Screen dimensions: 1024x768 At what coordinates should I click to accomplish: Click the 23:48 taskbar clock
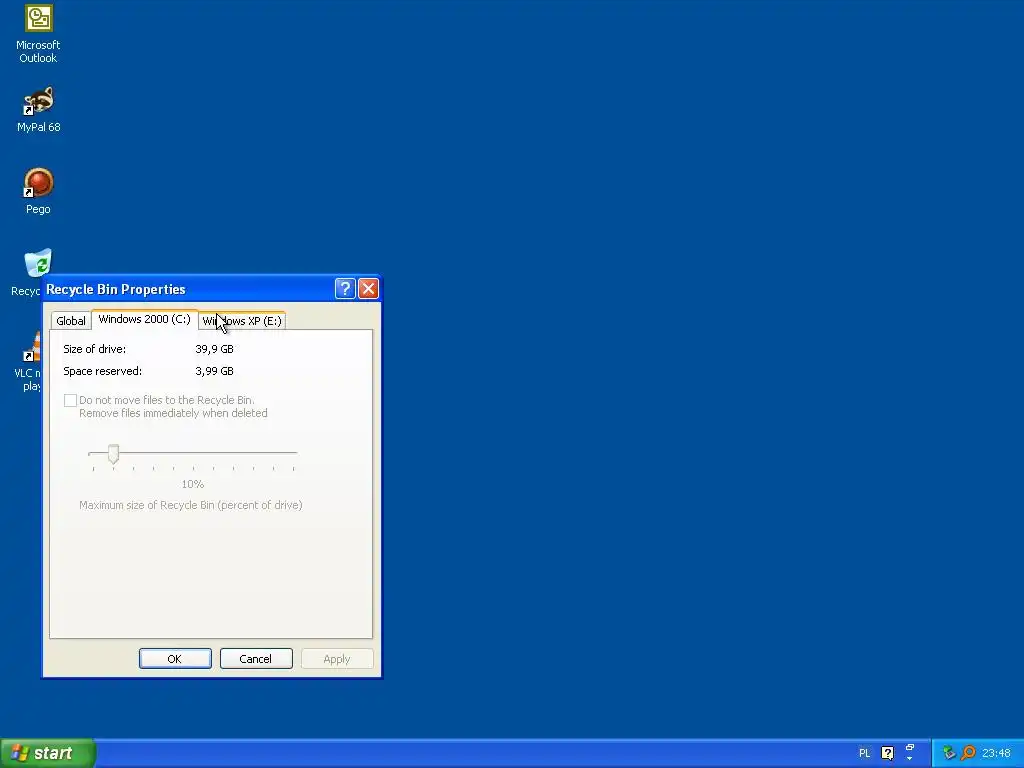[997, 753]
